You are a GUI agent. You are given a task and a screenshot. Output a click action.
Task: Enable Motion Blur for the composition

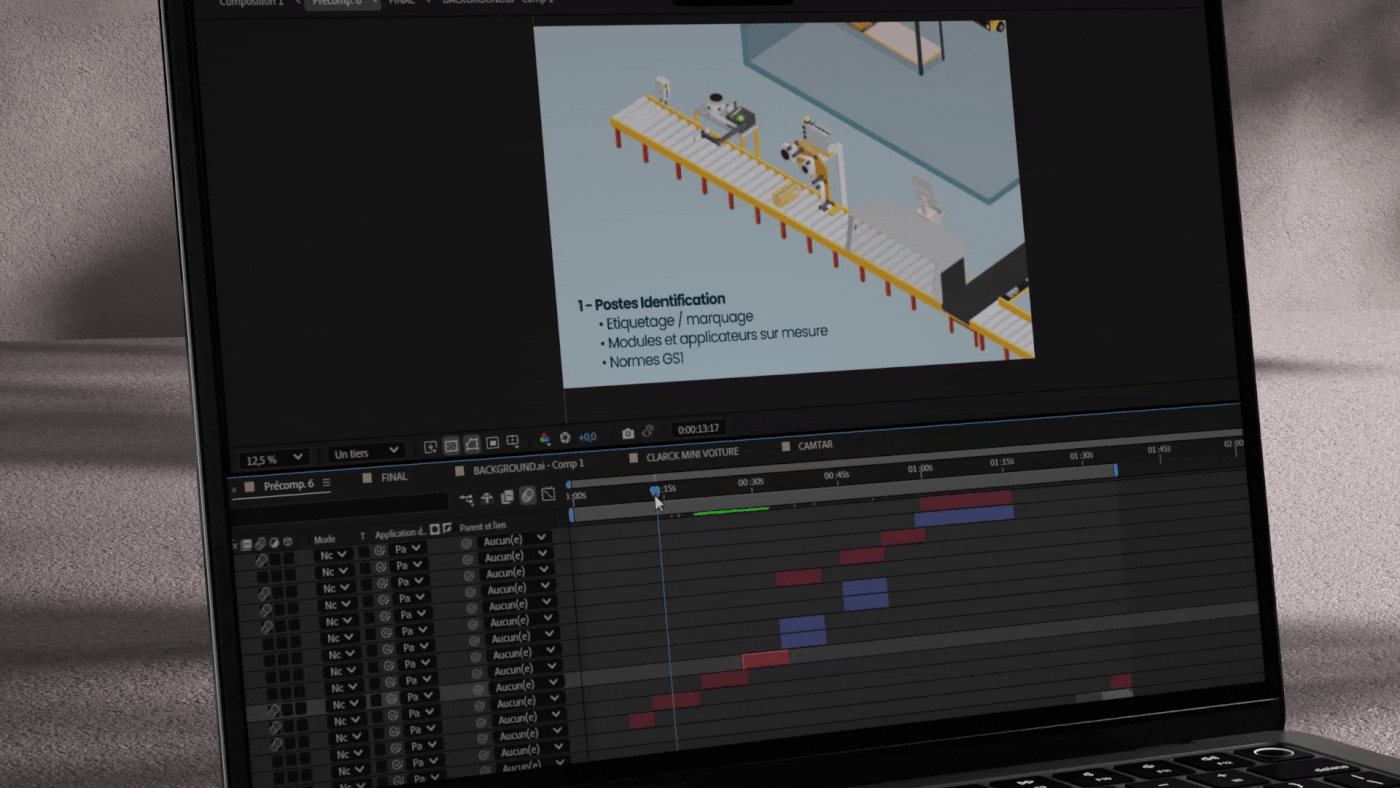(527, 493)
